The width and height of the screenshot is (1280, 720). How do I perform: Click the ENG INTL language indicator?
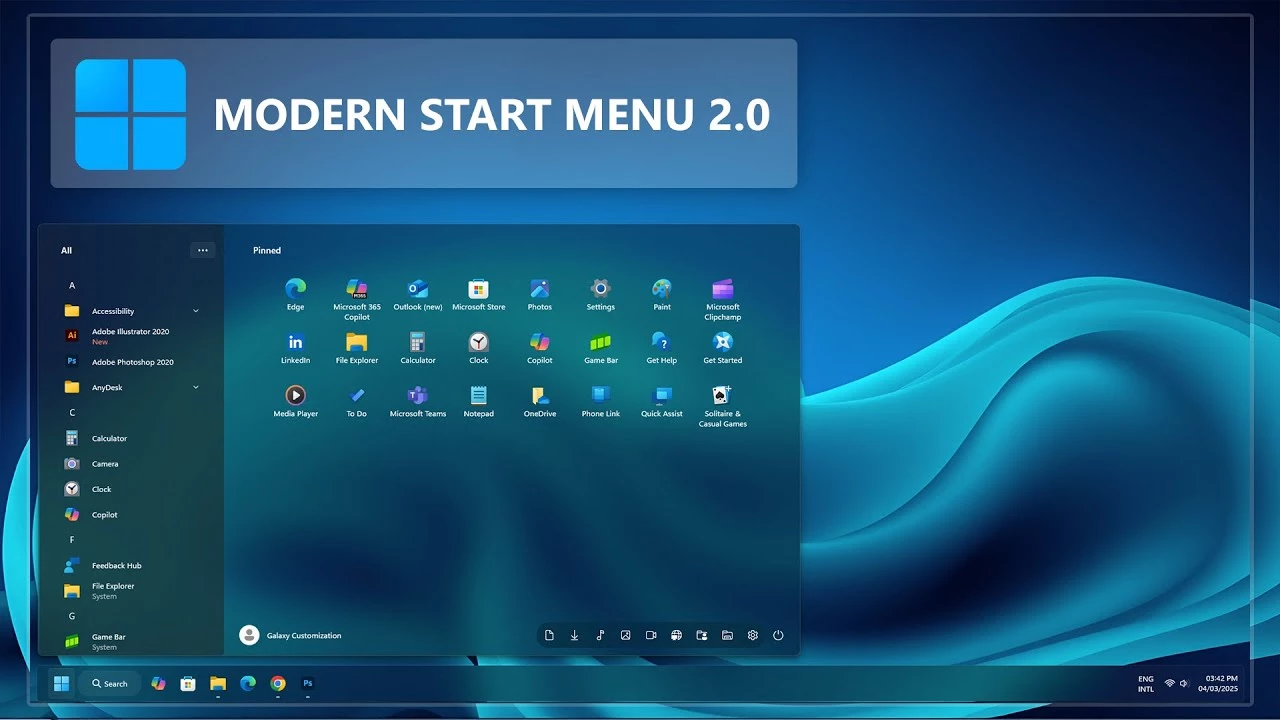(x=1146, y=684)
